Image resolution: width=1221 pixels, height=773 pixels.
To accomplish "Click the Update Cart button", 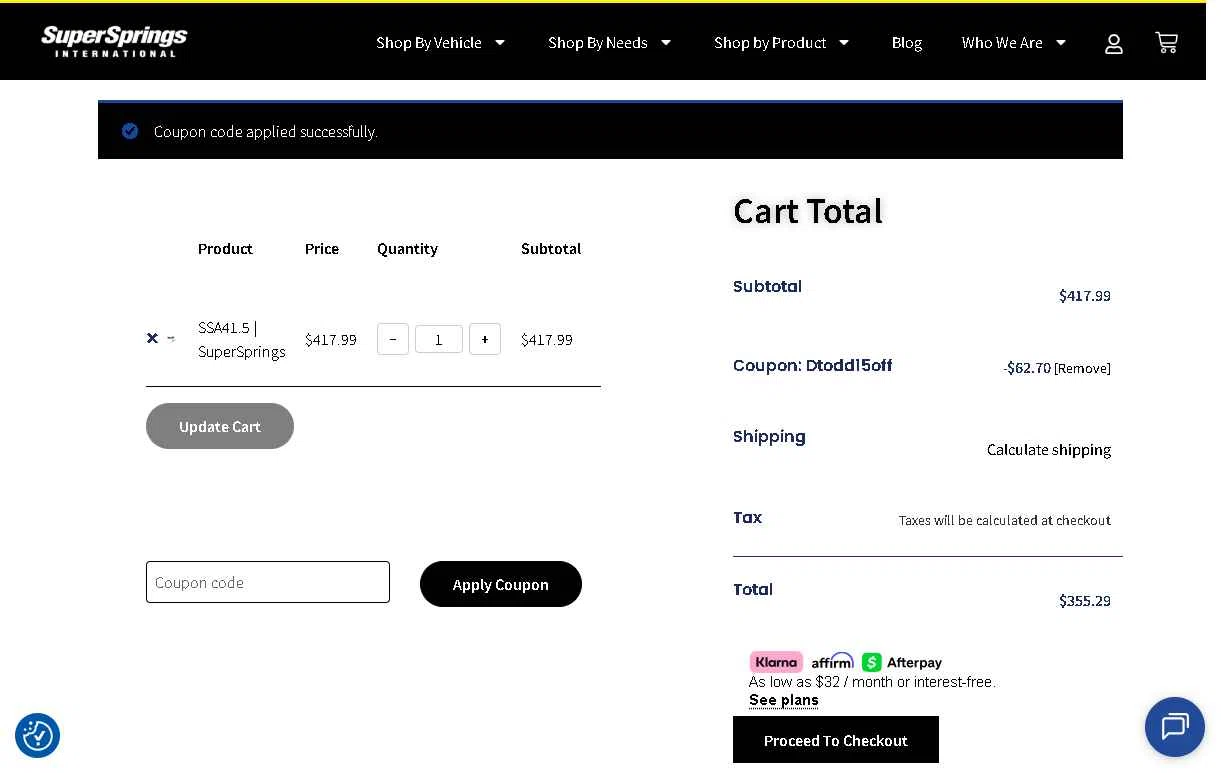I will coord(220,426).
